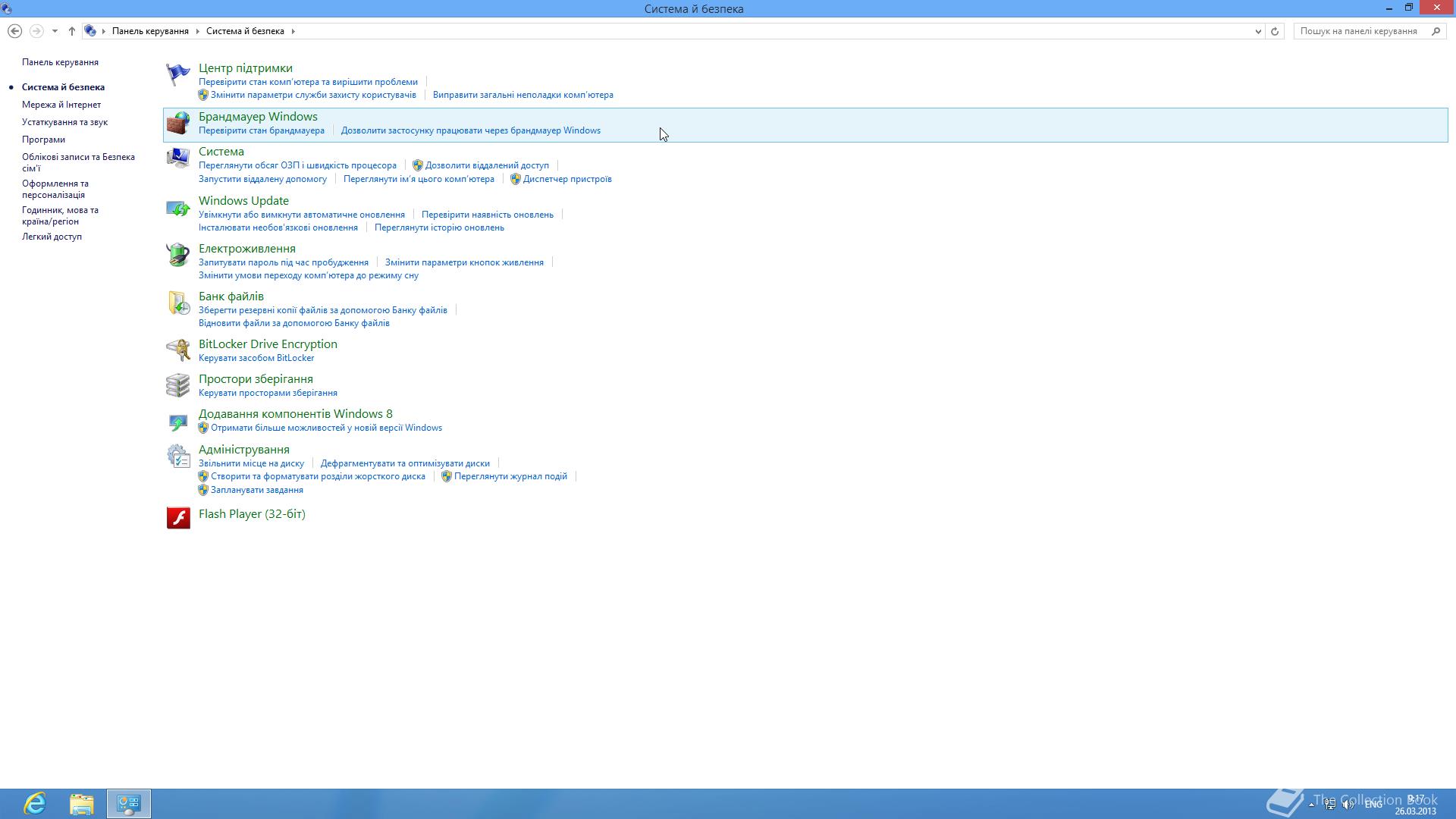This screenshot has height=819, width=1456.
Task: Click Запустити віддалену допомогу link
Action: click(x=262, y=179)
